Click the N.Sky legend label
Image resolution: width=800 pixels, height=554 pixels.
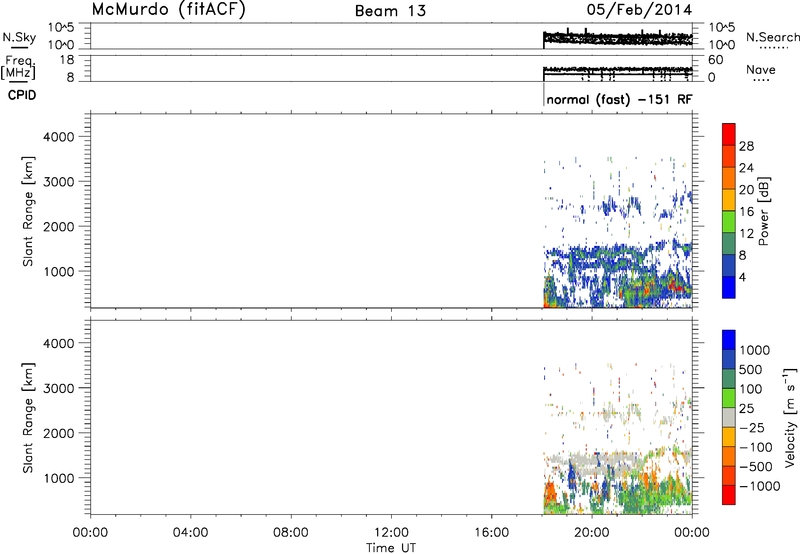pos(19,37)
